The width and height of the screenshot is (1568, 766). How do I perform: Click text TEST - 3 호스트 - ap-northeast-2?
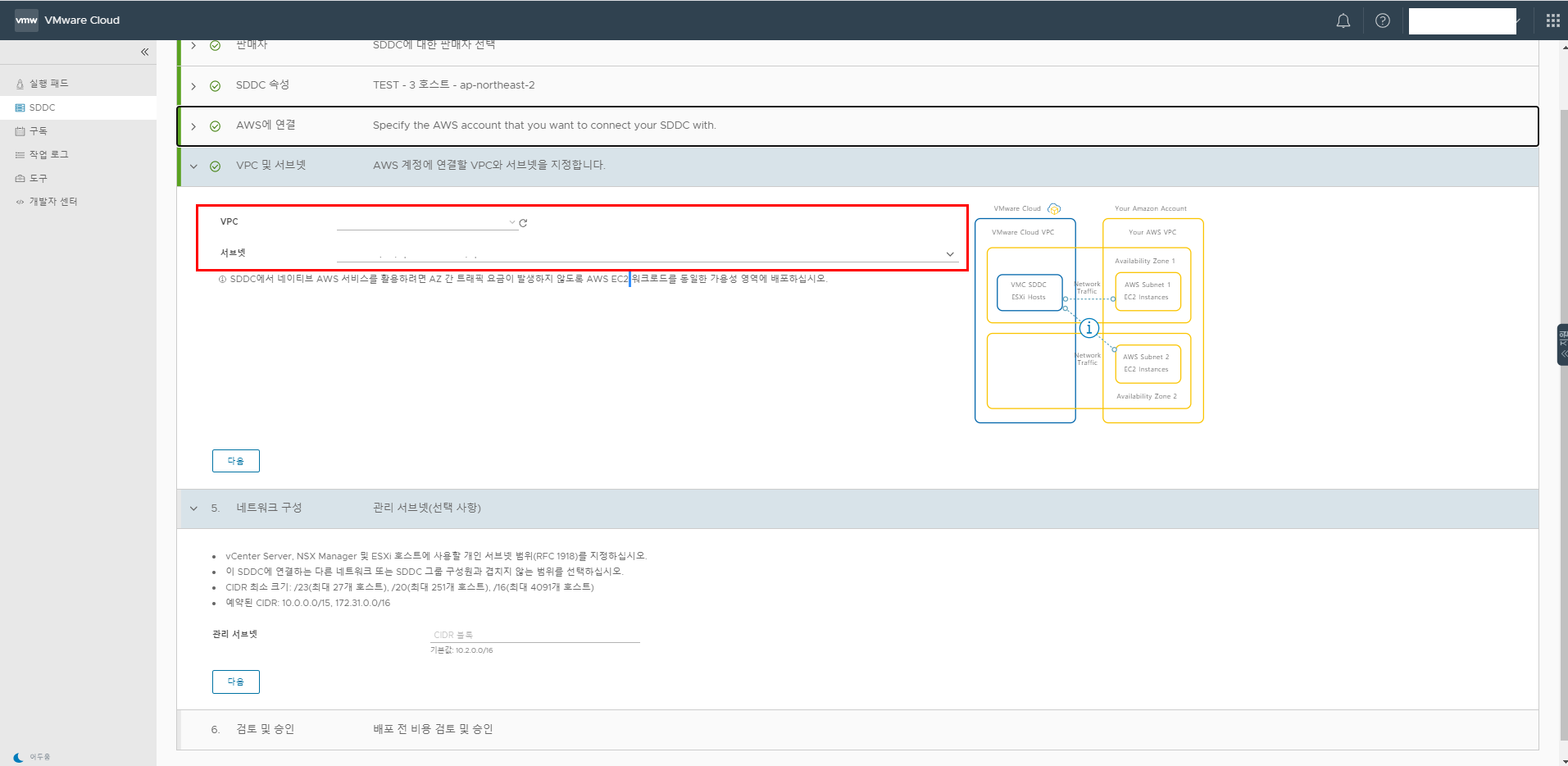(453, 85)
